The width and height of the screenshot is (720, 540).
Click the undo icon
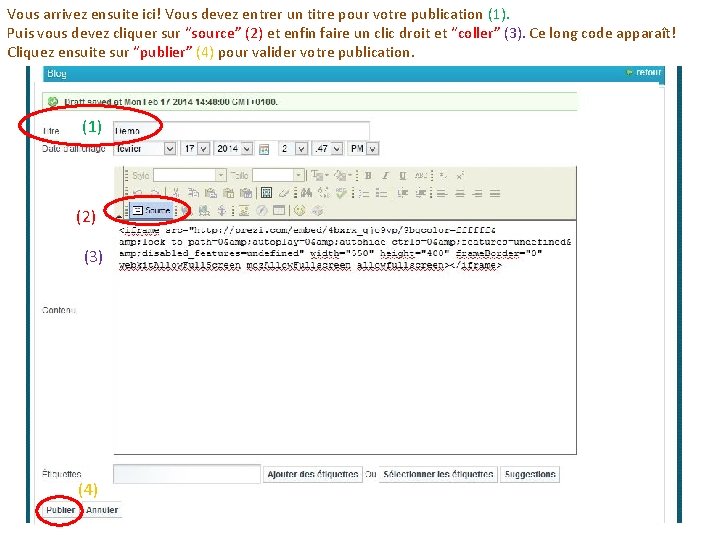(138, 193)
